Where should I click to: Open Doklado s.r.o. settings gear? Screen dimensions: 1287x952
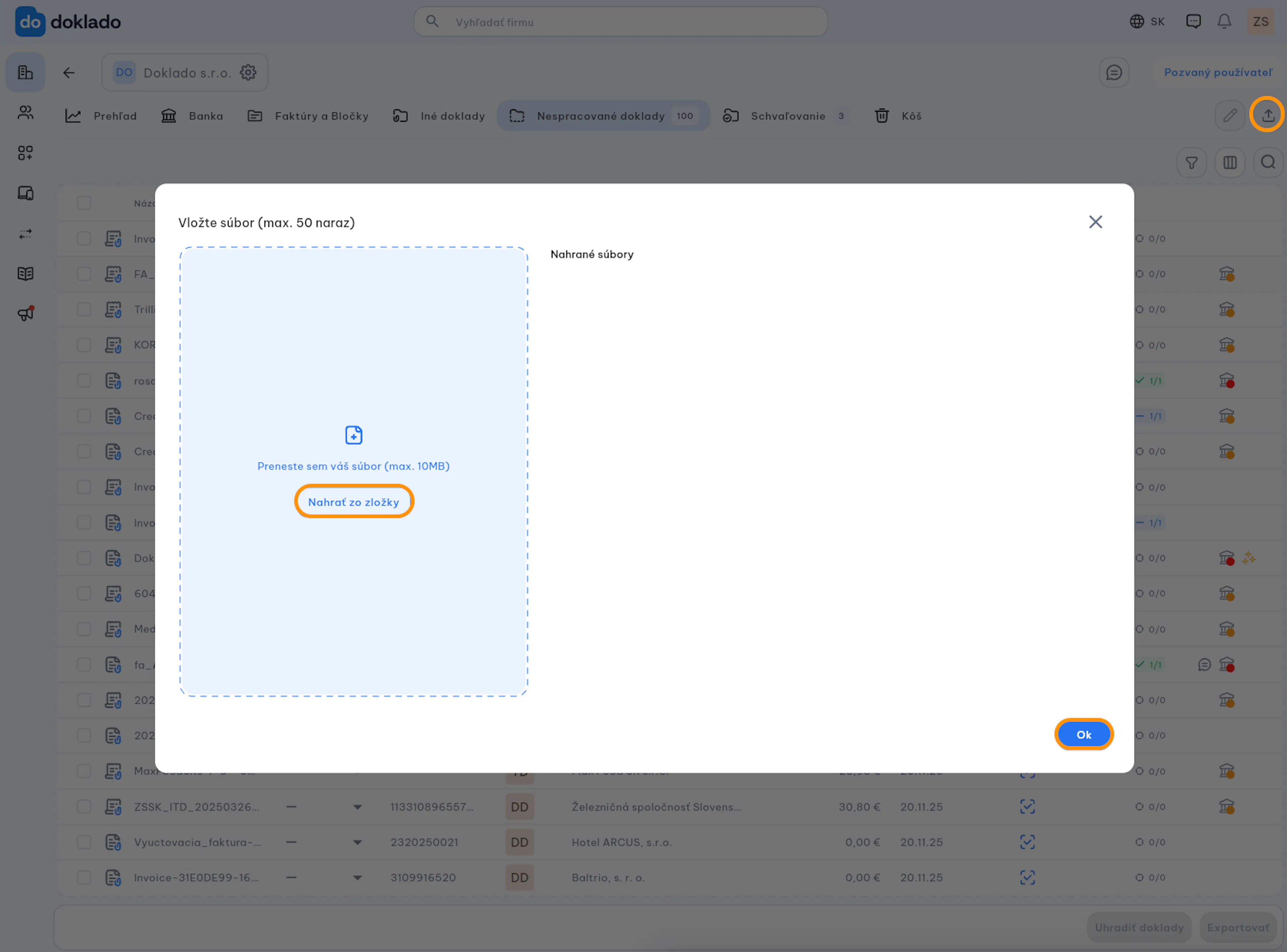248,73
